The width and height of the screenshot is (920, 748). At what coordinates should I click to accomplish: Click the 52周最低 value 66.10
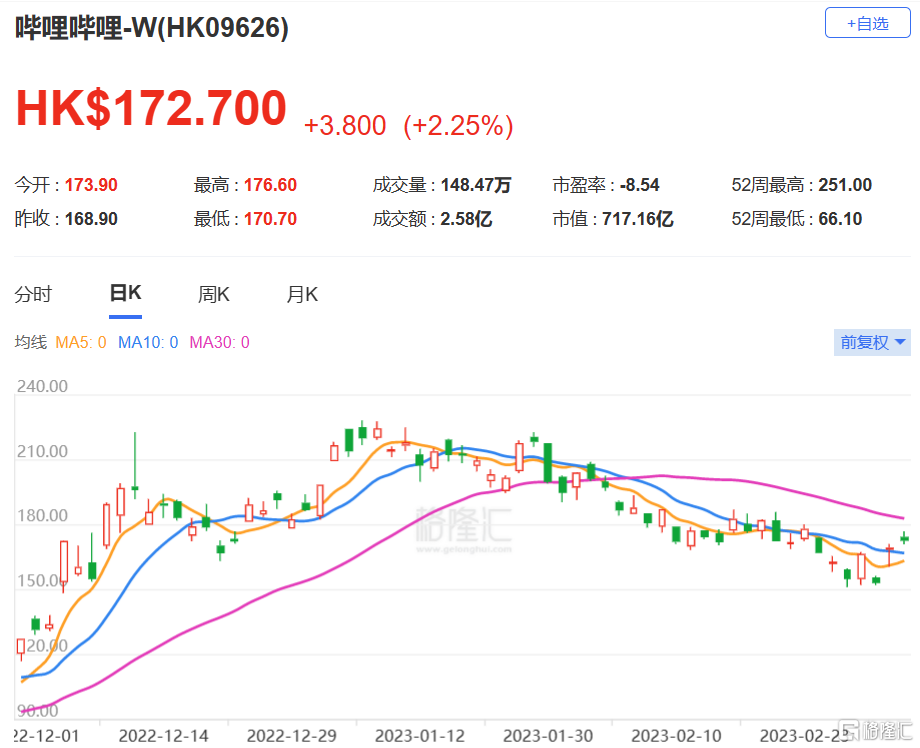click(x=840, y=219)
